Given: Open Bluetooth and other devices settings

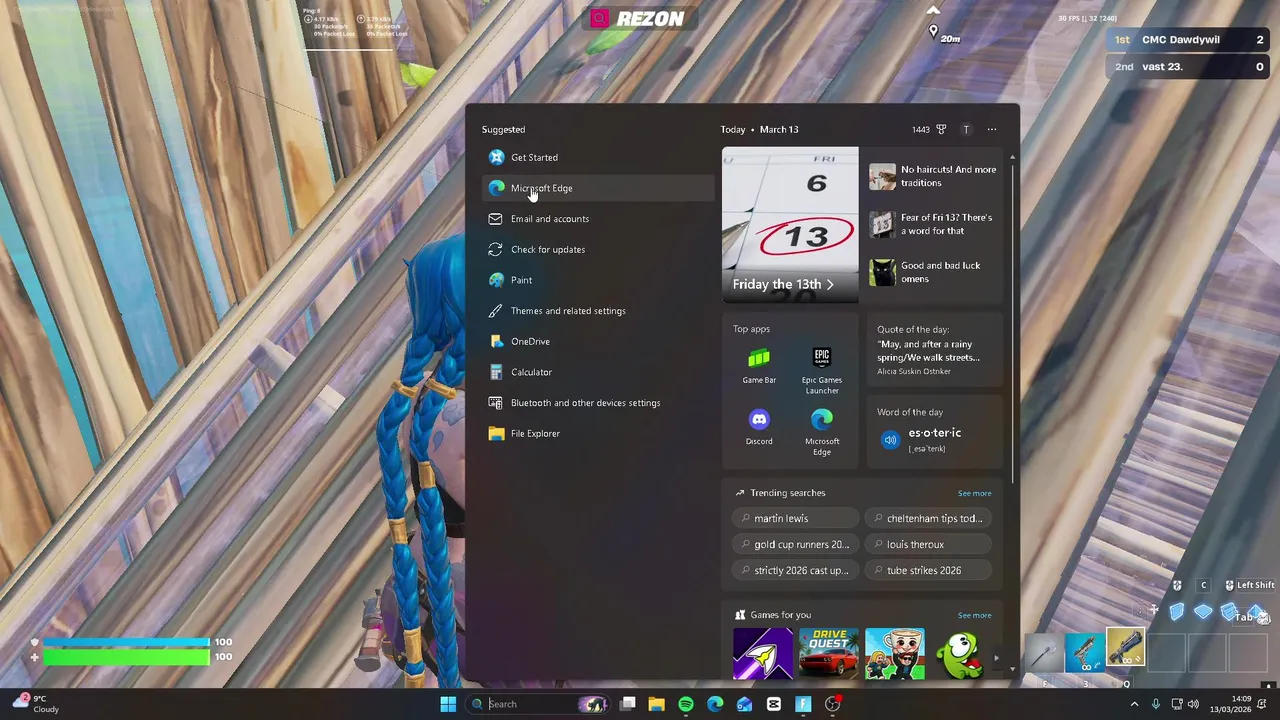Looking at the screenshot, I should pos(598,403).
